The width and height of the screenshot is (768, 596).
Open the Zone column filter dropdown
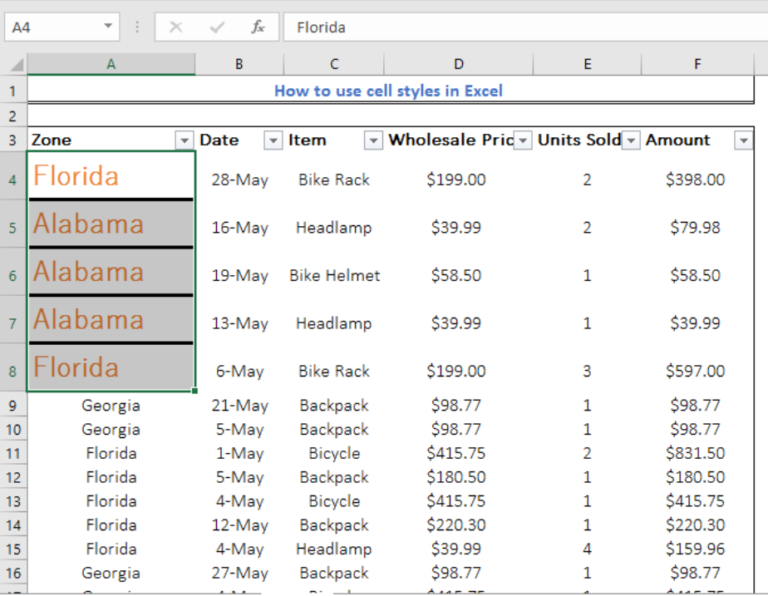[184, 141]
